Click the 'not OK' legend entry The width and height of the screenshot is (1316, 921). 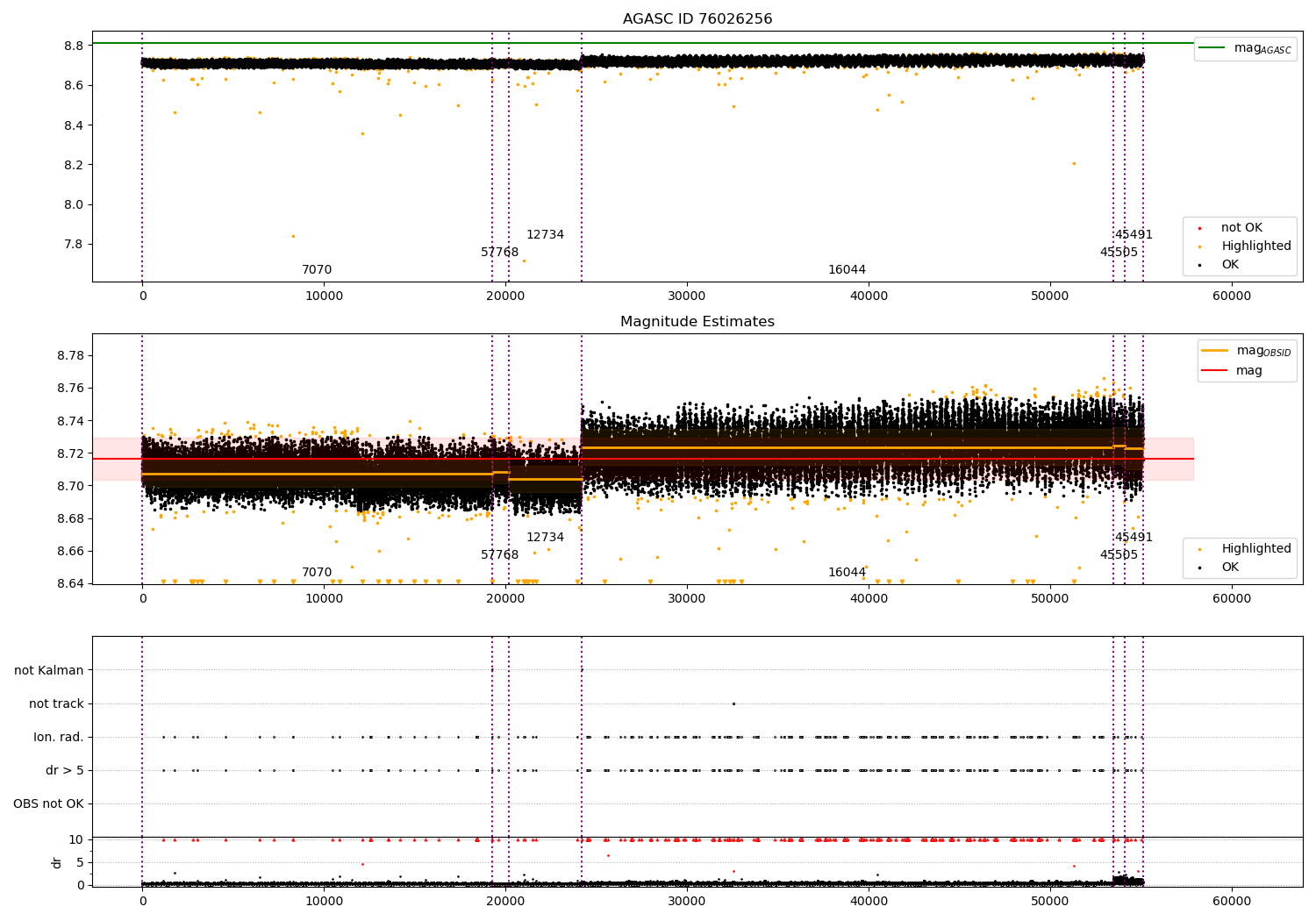(1241, 228)
